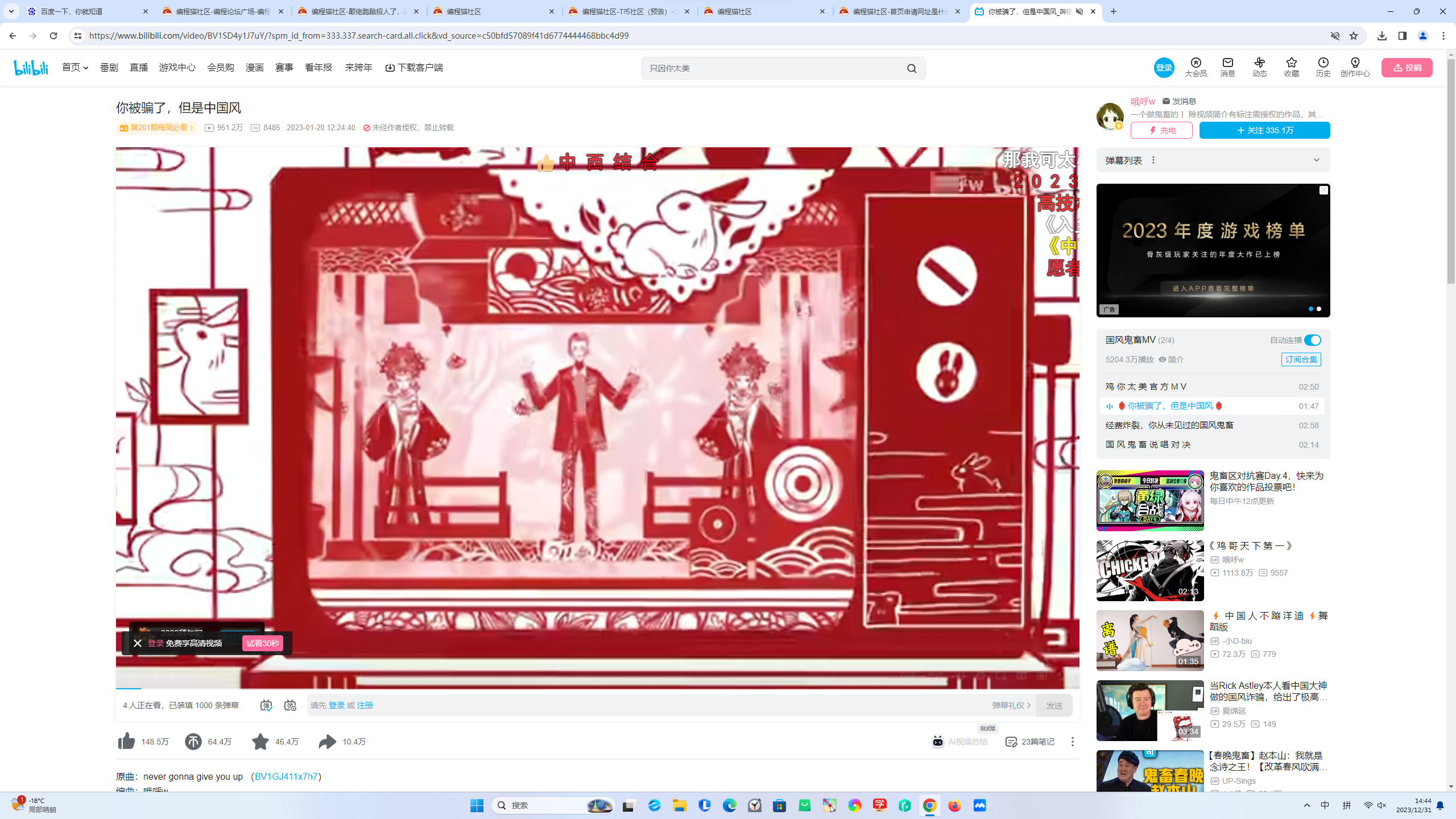Open Windows Start menu
This screenshot has width=1456, height=819.
477,805
